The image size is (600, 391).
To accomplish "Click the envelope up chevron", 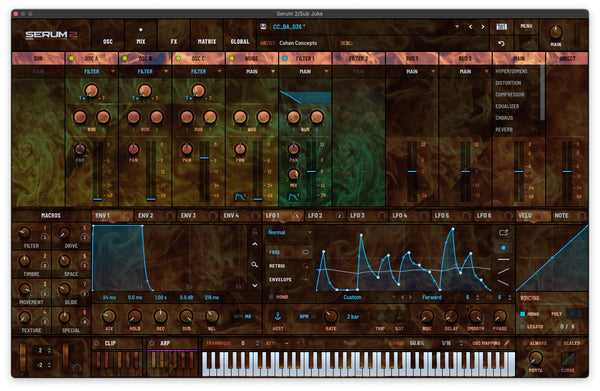I will pos(254,244).
